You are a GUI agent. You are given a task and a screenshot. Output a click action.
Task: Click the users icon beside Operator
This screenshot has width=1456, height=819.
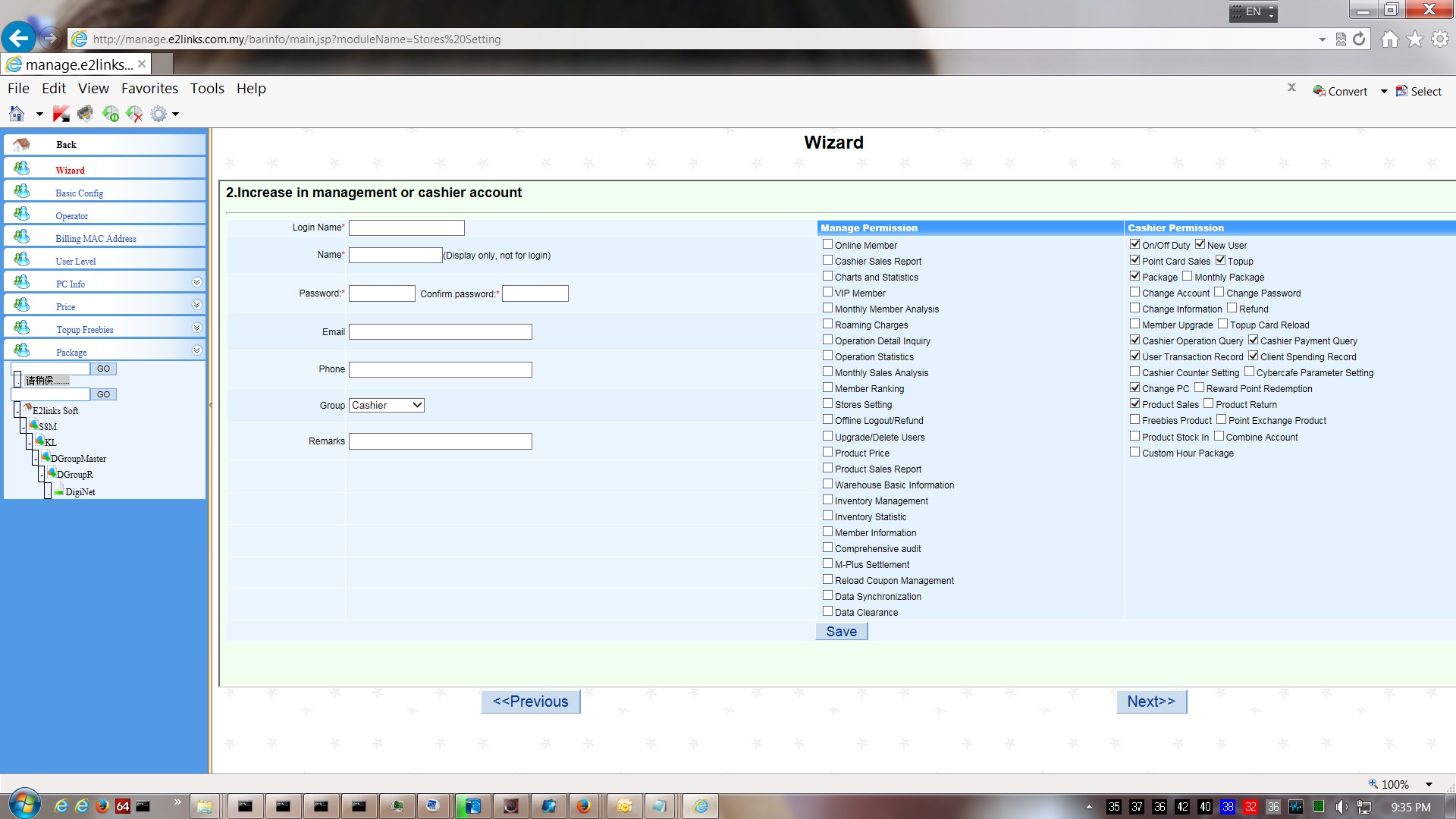coord(22,215)
